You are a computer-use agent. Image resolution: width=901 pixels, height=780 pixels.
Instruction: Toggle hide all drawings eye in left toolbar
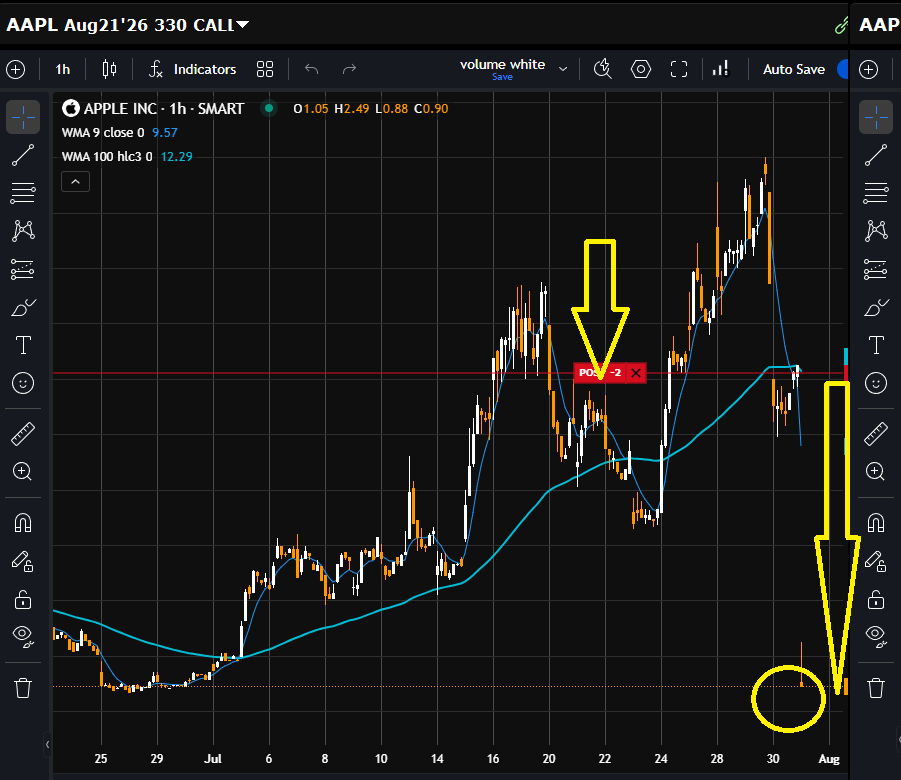tap(23, 636)
